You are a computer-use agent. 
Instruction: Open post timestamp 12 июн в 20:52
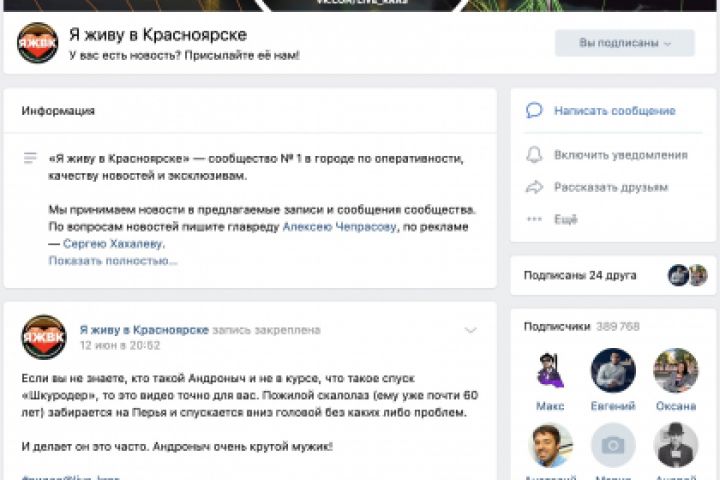[120, 345]
